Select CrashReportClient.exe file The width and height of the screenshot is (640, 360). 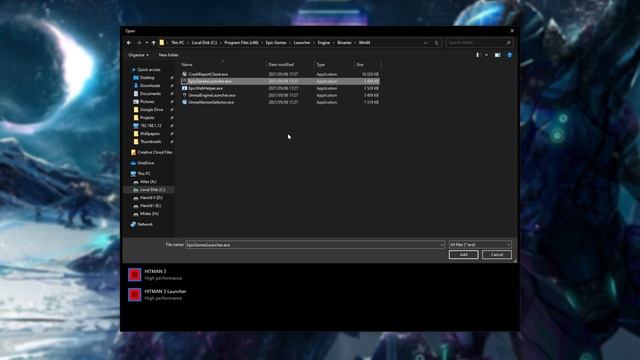[280, 74]
